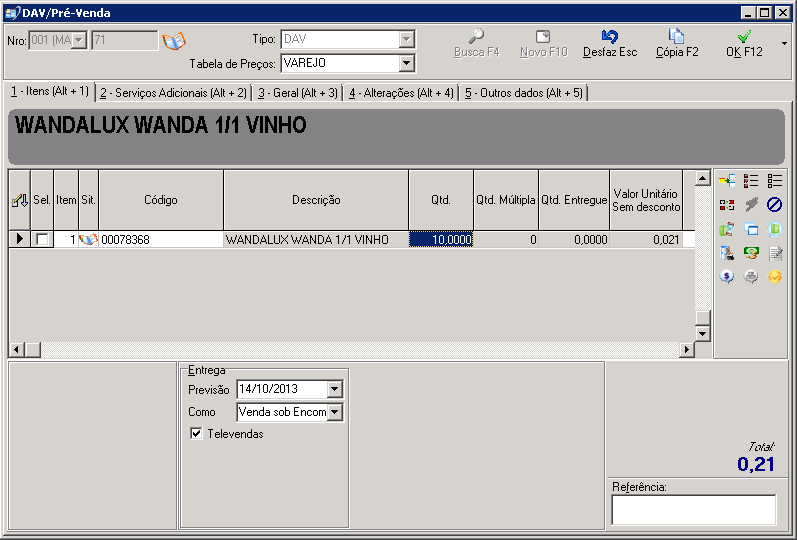Viewport: 797px width, 540px height.
Task: Toggle the Televendas checkbox
Action: (x=196, y=433)
